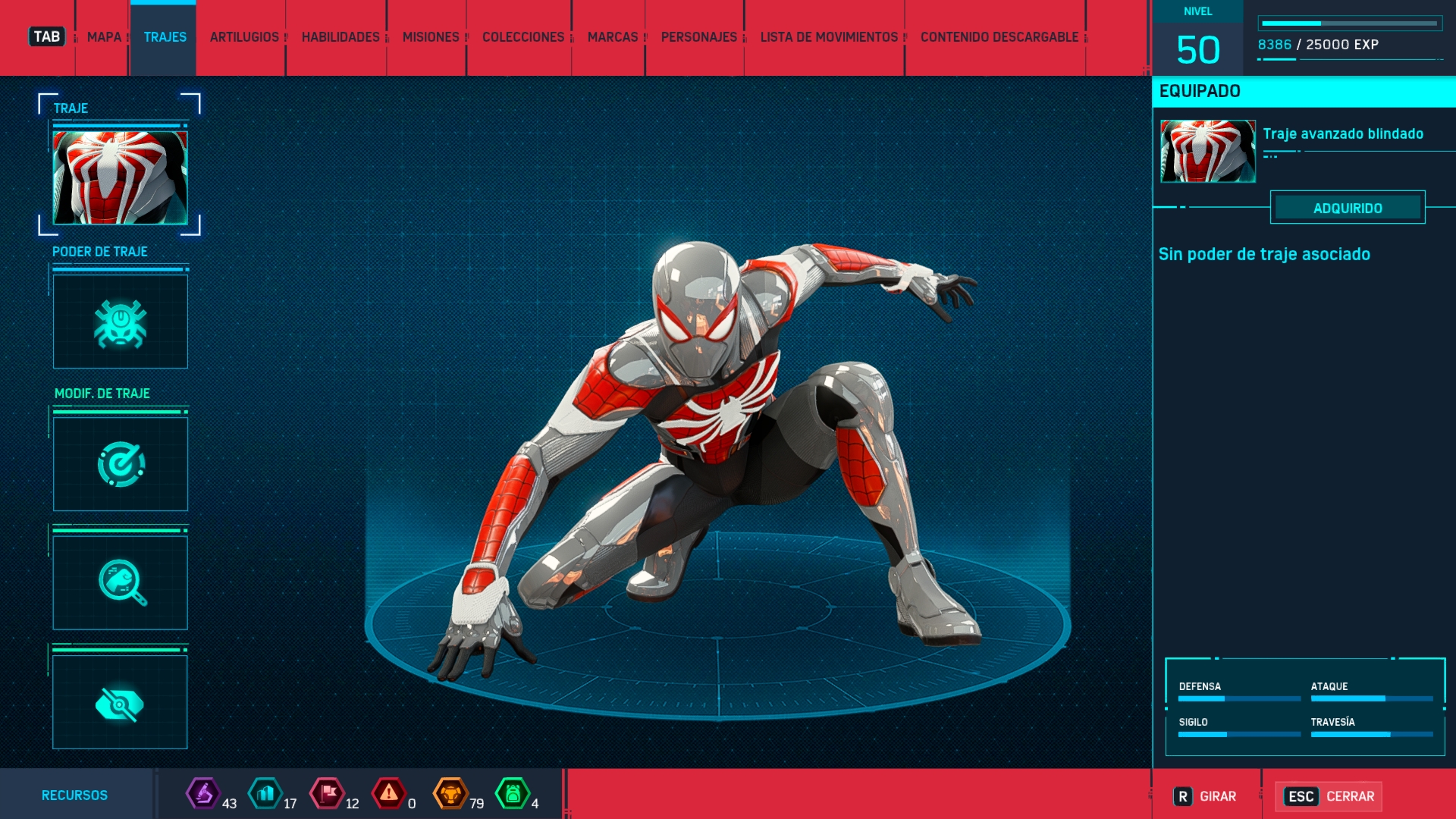1456x819 pixels.
Task: Click the 'Traje avanzado blindado' suit name
Action: tap(1343, 134)
